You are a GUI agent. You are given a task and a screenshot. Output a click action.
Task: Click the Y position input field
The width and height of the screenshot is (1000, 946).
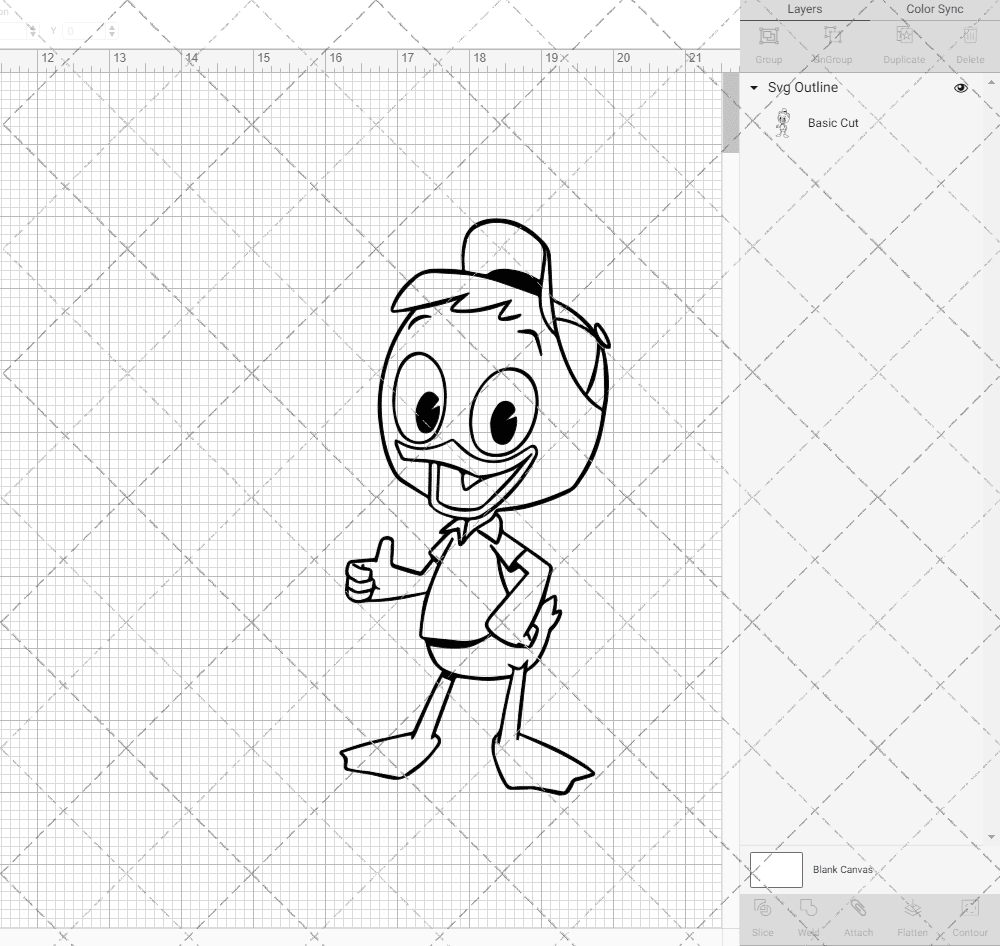(x=85, y=31)
